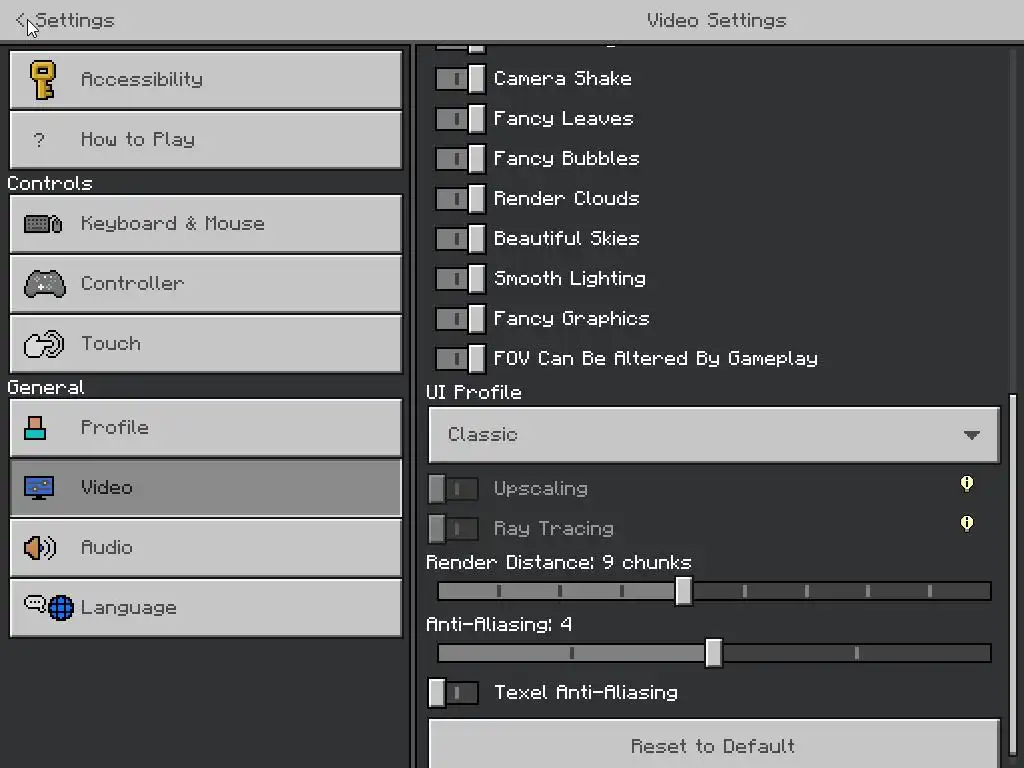Click the Touch hand icon
The image size is (1024, 768).
click(x=43, y=344)
